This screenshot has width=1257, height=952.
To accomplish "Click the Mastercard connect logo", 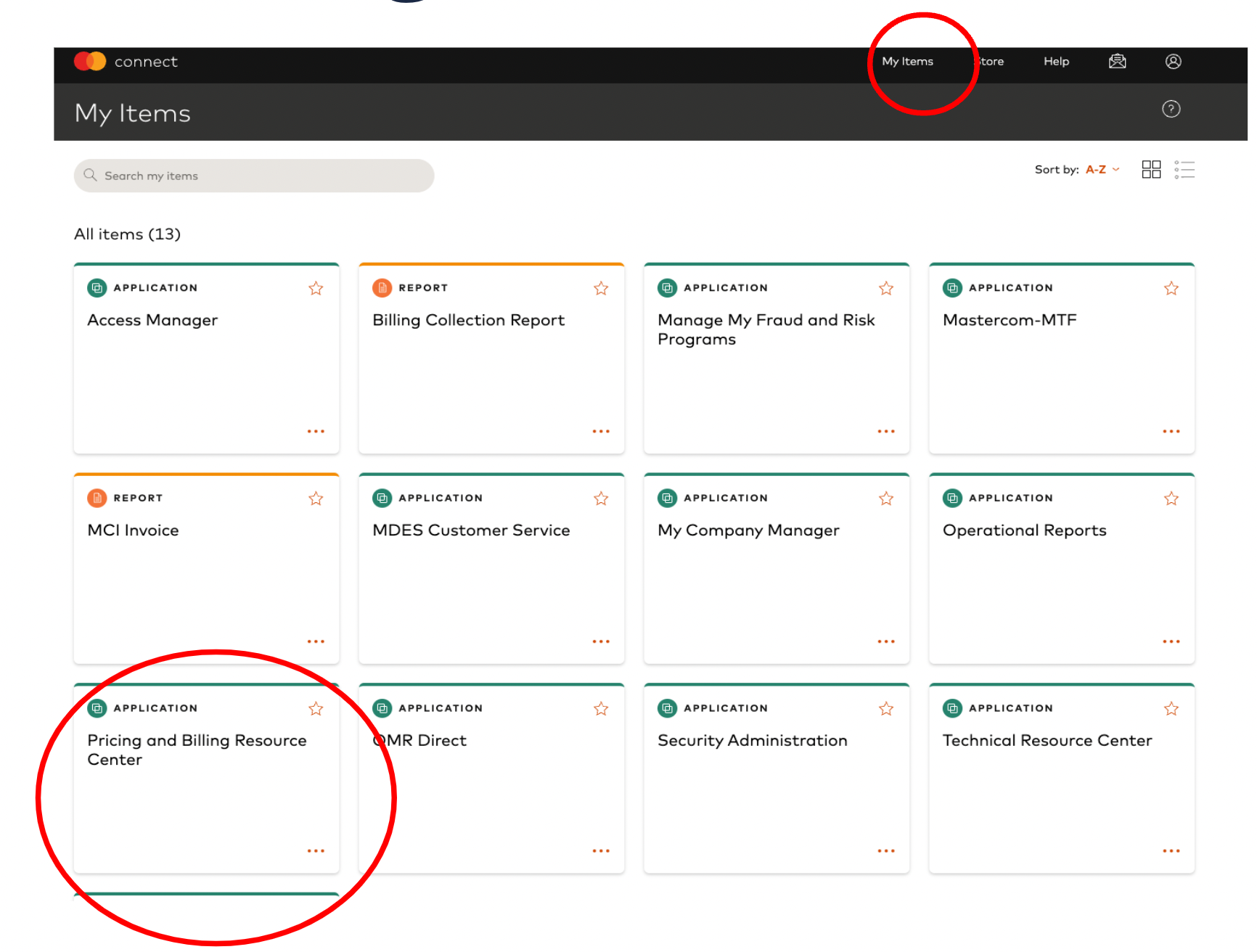I will tap(126, 62).
